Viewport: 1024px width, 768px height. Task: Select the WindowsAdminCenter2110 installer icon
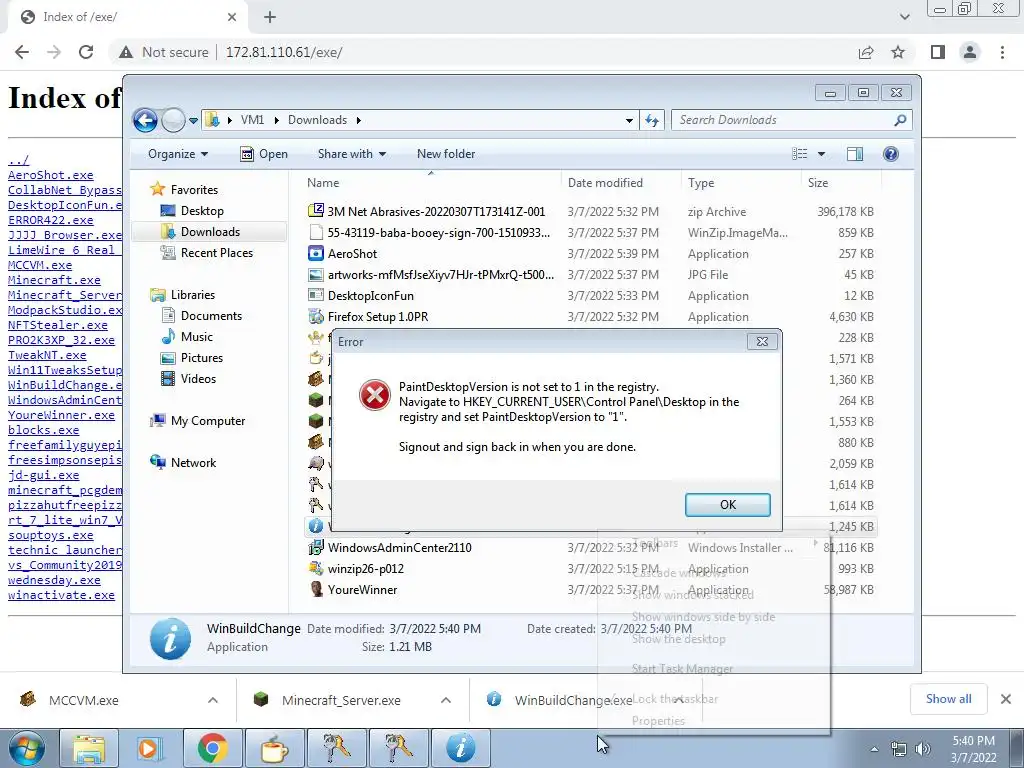pos(316,547)
